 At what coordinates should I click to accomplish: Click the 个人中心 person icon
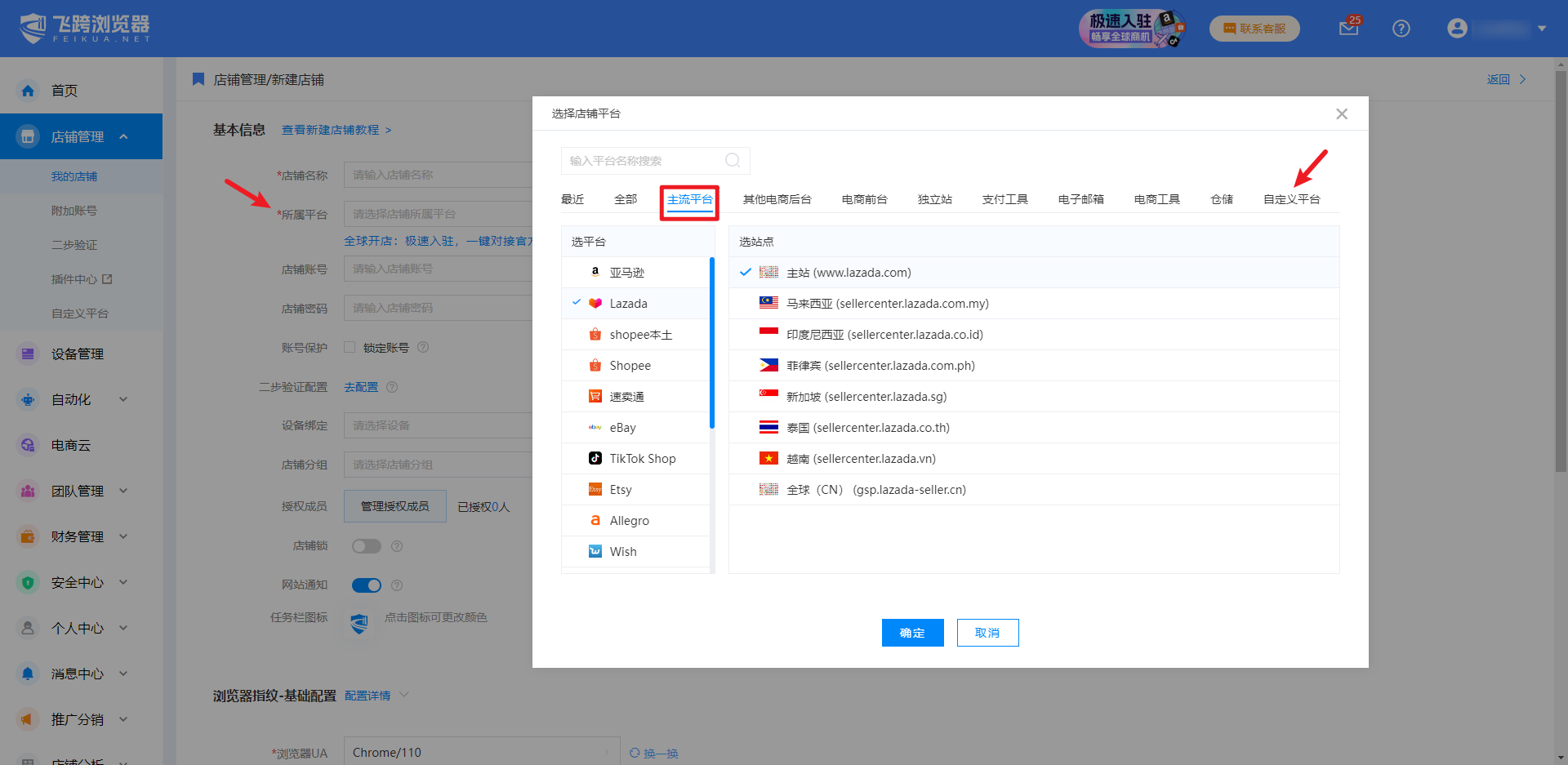pyautogui.click(x=28, y=628)
